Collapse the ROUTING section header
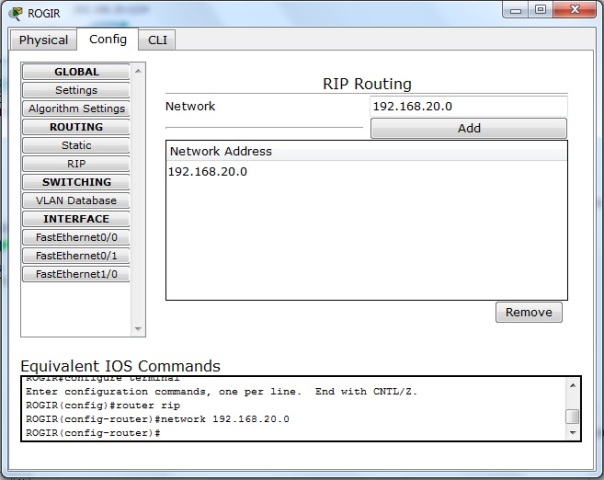 (76, 127)
